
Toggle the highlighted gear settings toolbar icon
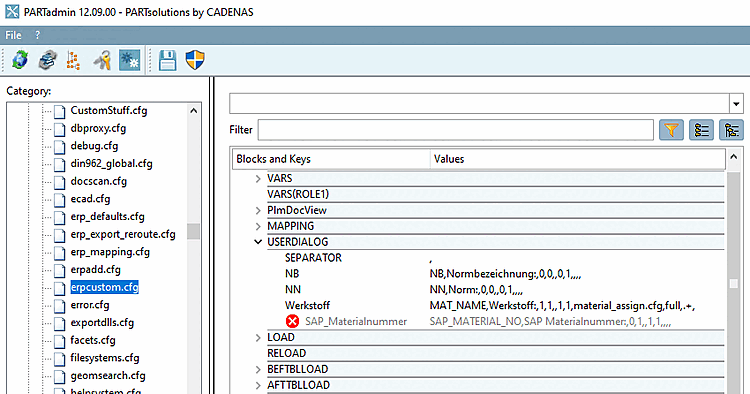click(129, 60)
